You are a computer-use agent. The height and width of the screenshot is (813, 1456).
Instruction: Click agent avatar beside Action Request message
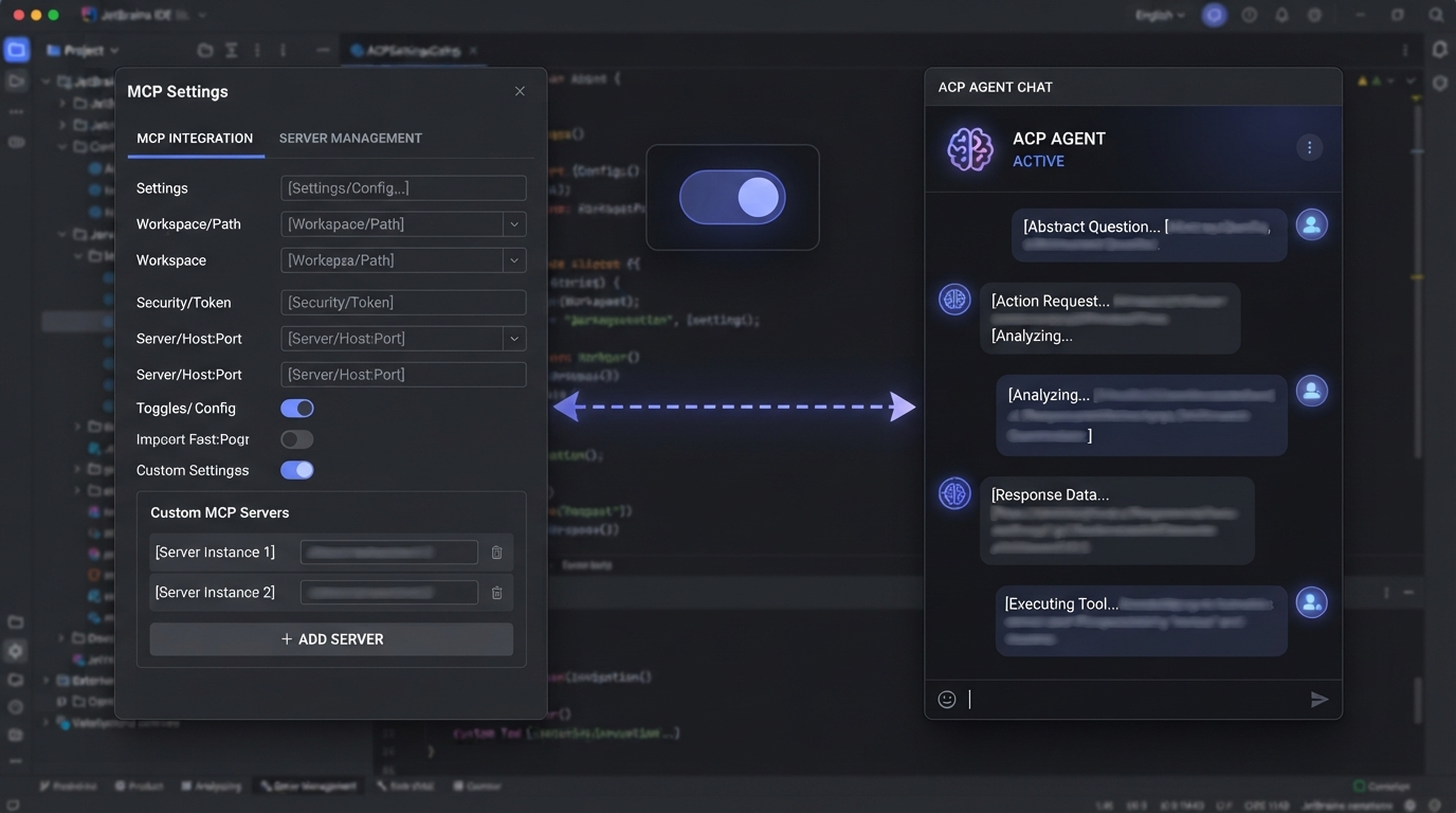954,299
